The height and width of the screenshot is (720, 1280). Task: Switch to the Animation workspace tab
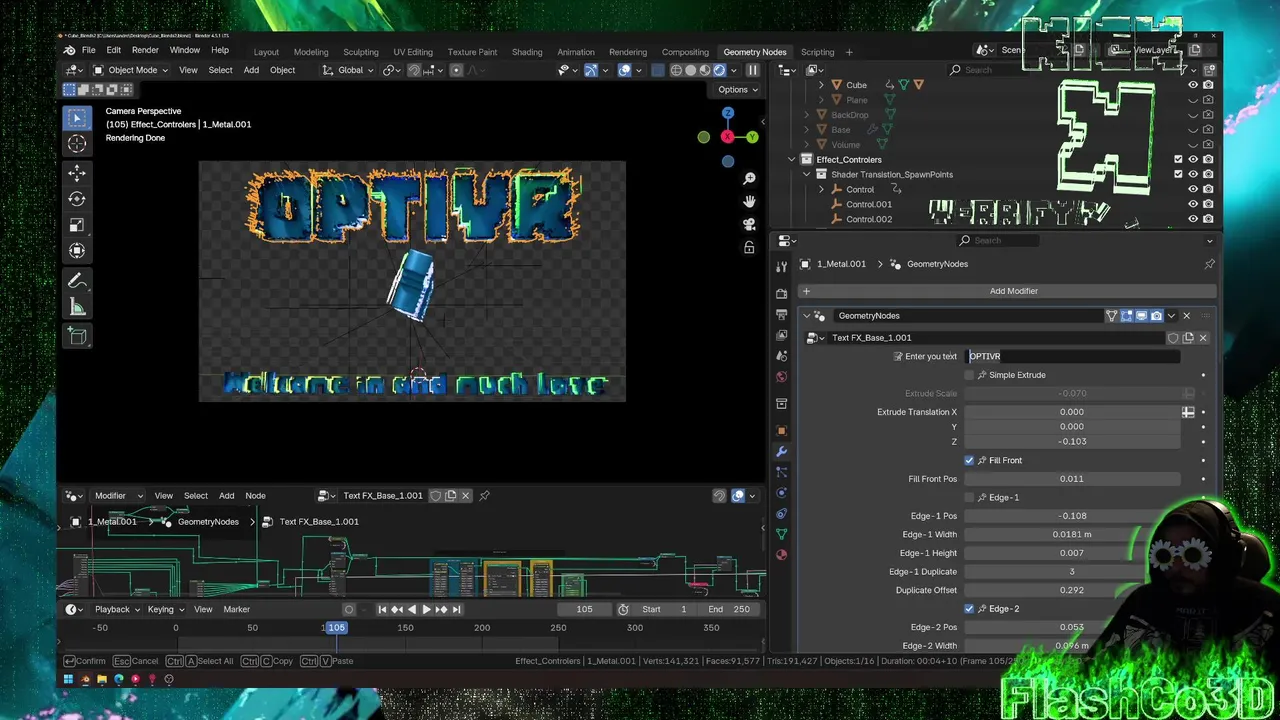pos(576,52)
